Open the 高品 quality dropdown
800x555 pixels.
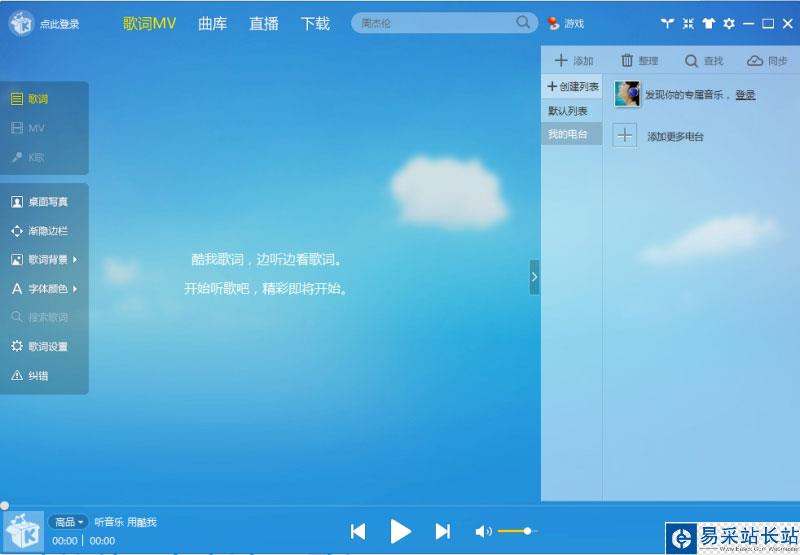68,522
